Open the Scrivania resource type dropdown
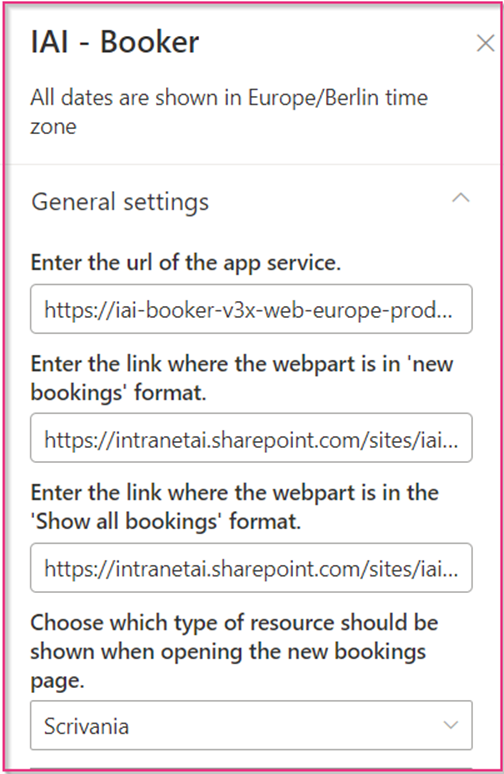The height and width of the screenshot is (774, 504). 251,725
